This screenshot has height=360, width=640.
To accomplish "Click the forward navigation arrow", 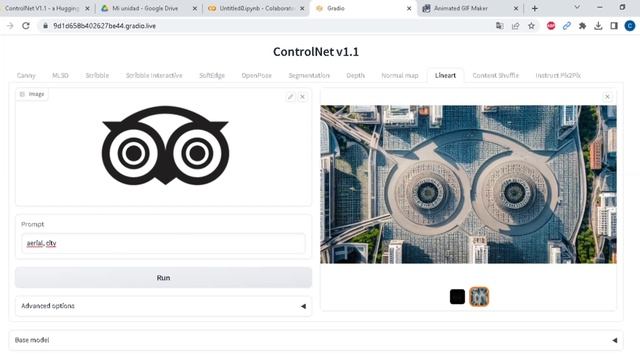I will [10, 26].
